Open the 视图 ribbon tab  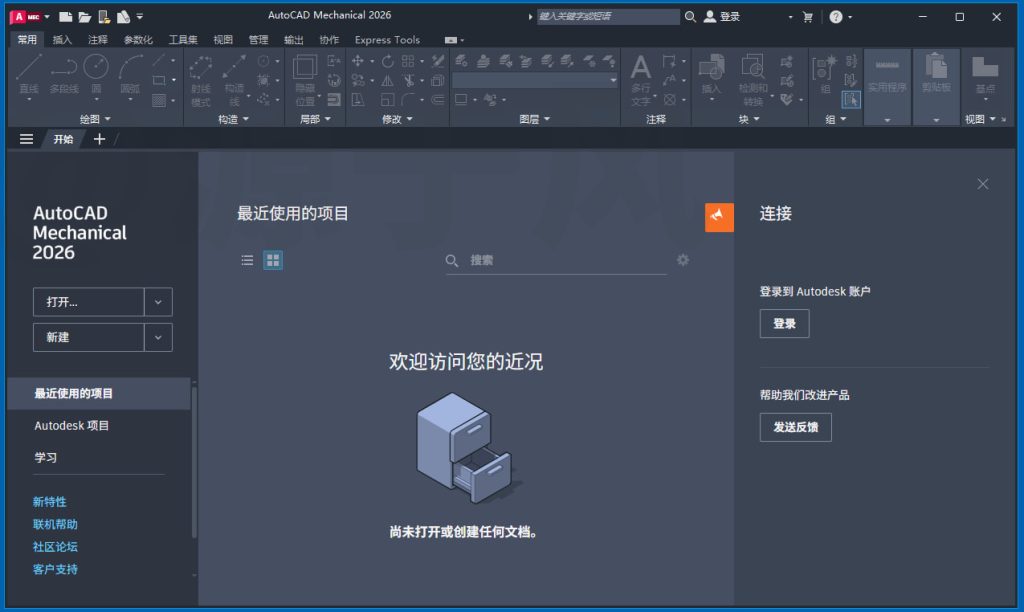[x=223, y=40]
